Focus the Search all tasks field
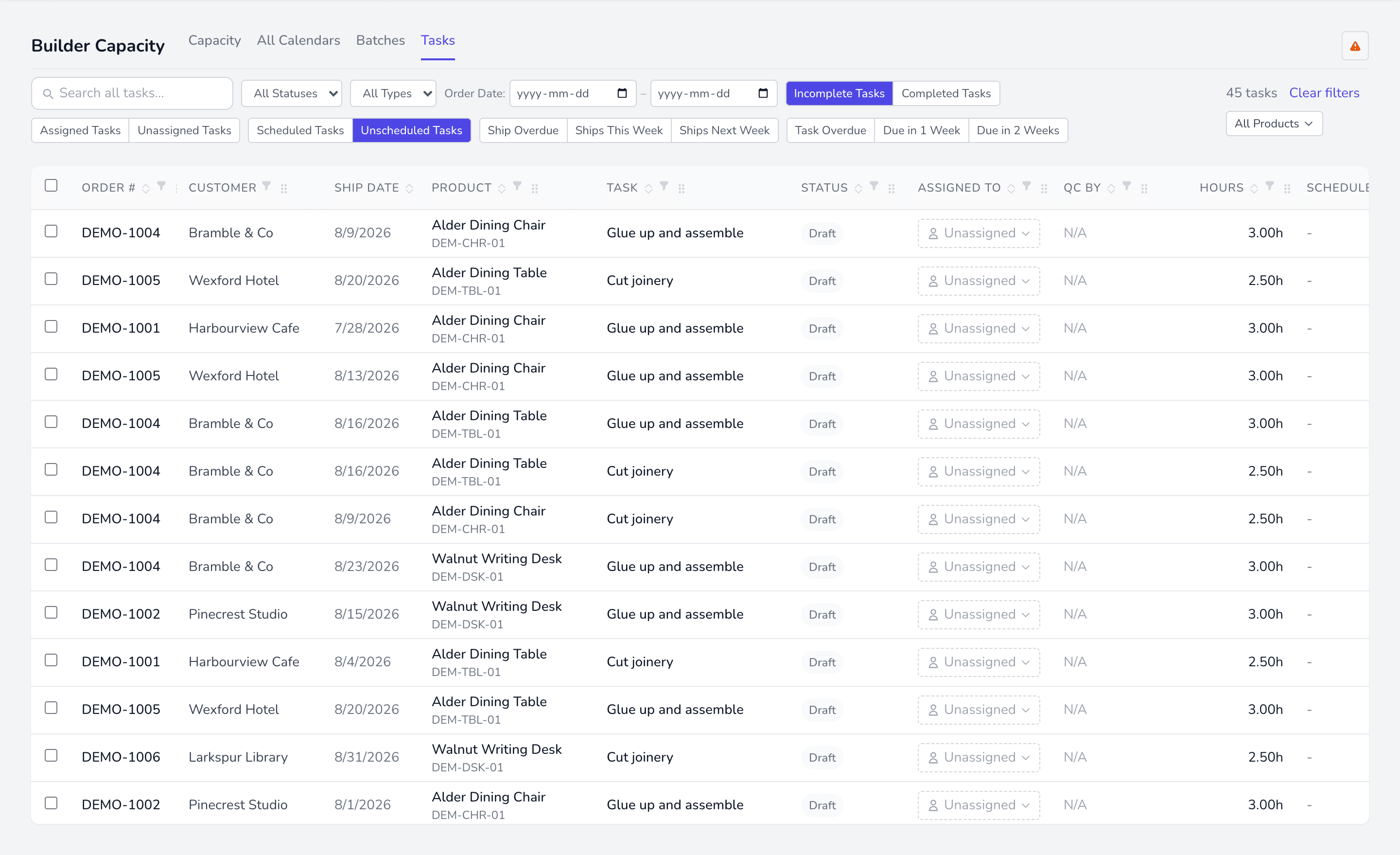 (x=132, y=93)
